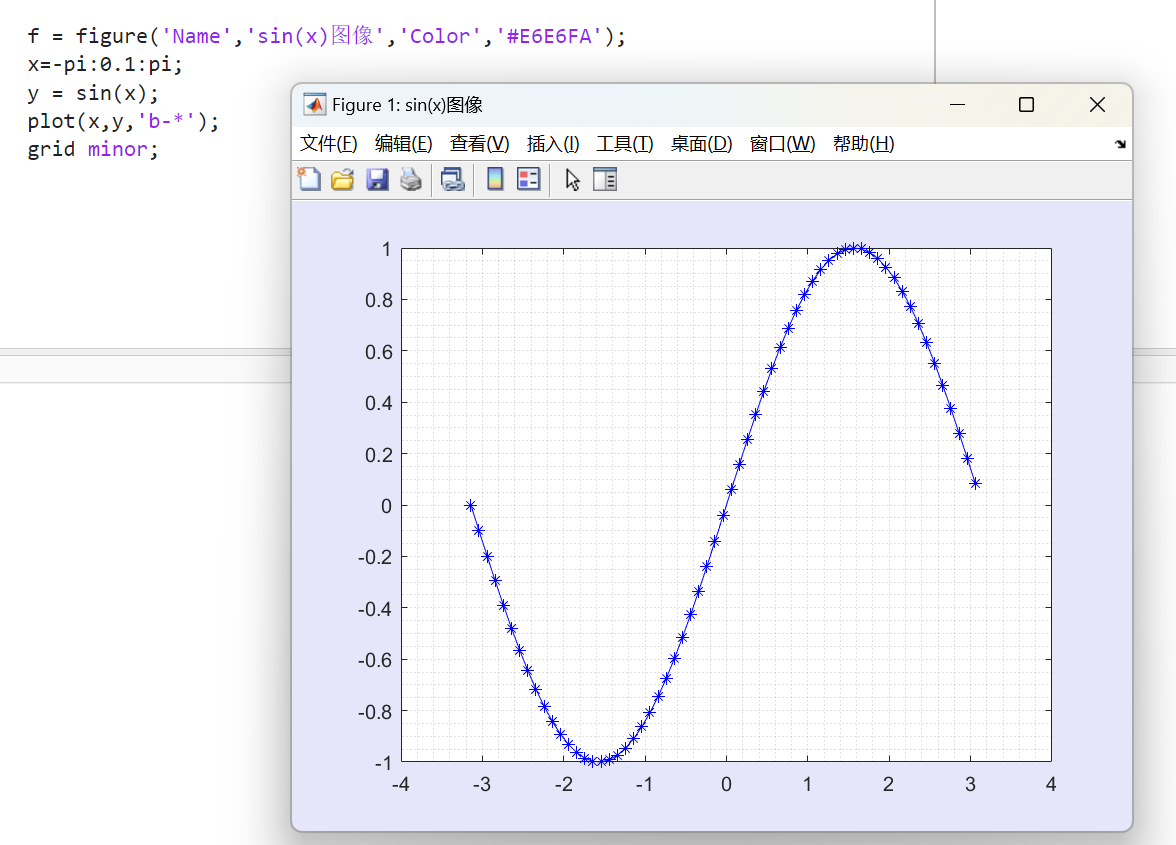Click the Link Plot toolbar icon
Image resolution: width=1176 pixels, height=845 pixels.
pos(453,179)
